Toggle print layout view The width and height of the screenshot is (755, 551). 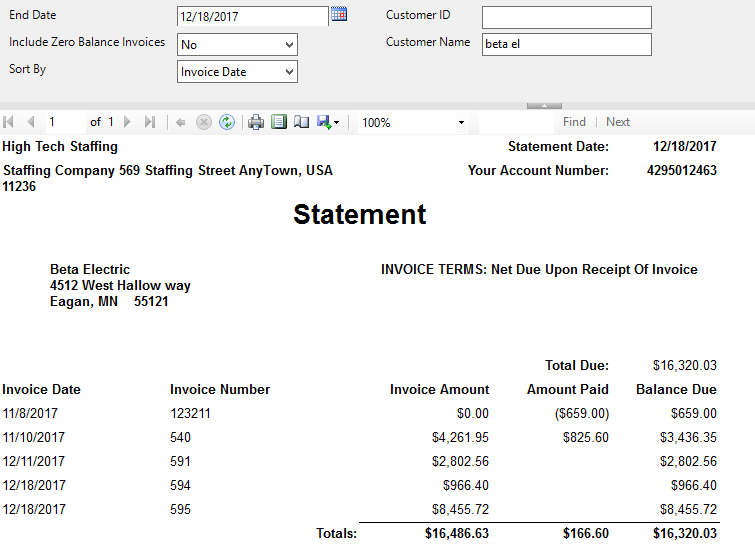(279, 122)
